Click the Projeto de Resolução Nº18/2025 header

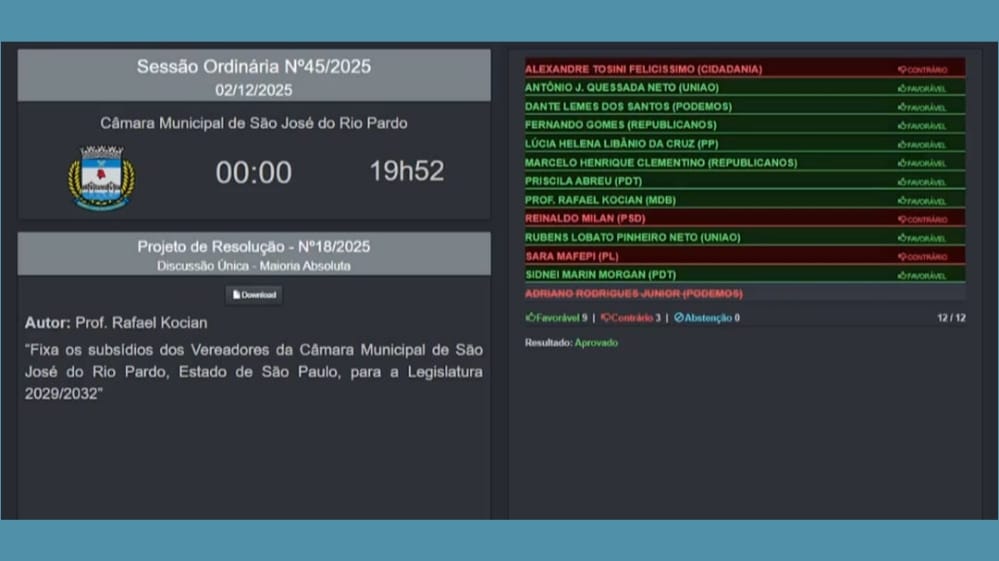(254, 247)
